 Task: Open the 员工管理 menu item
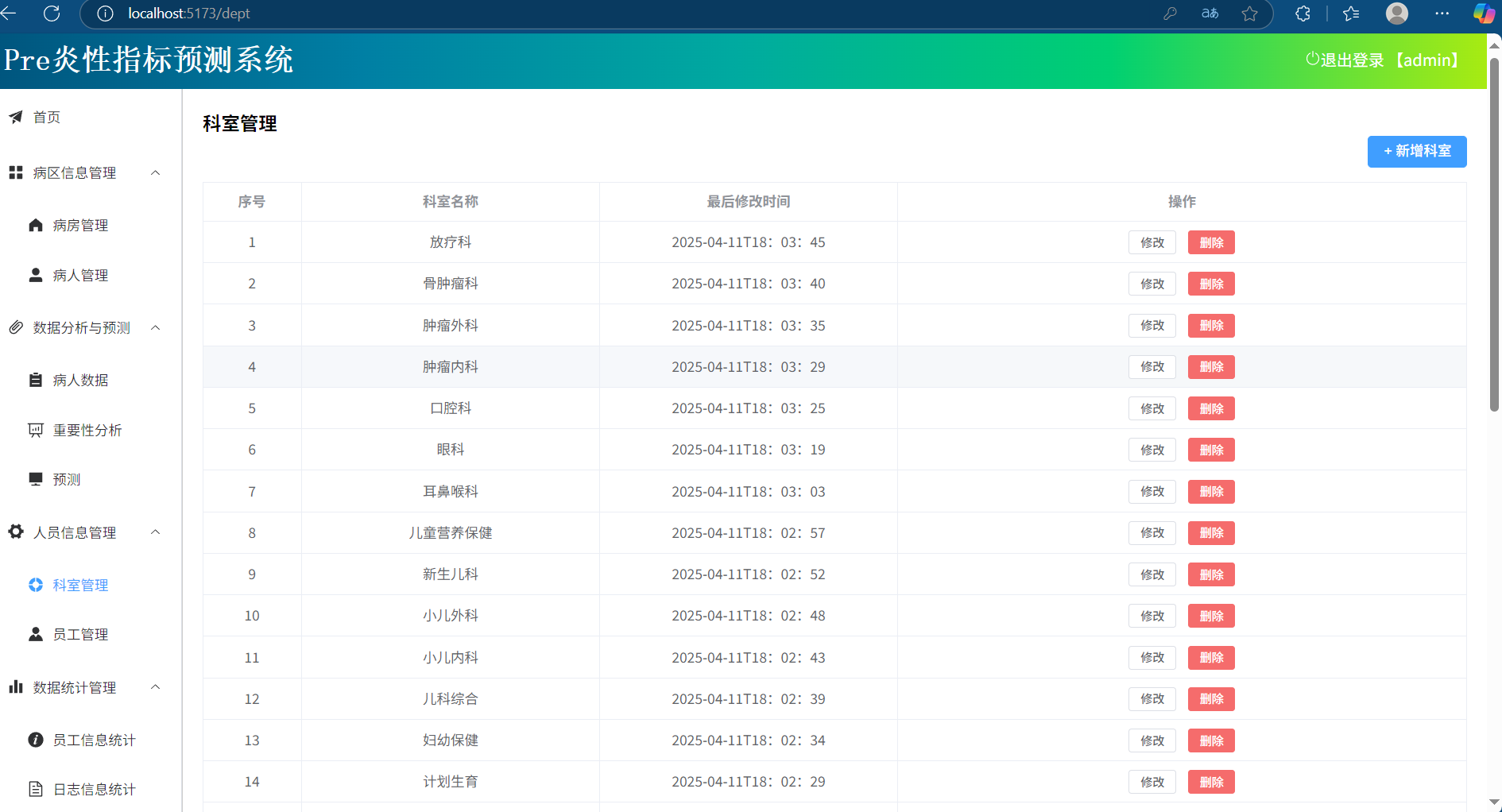80,635
